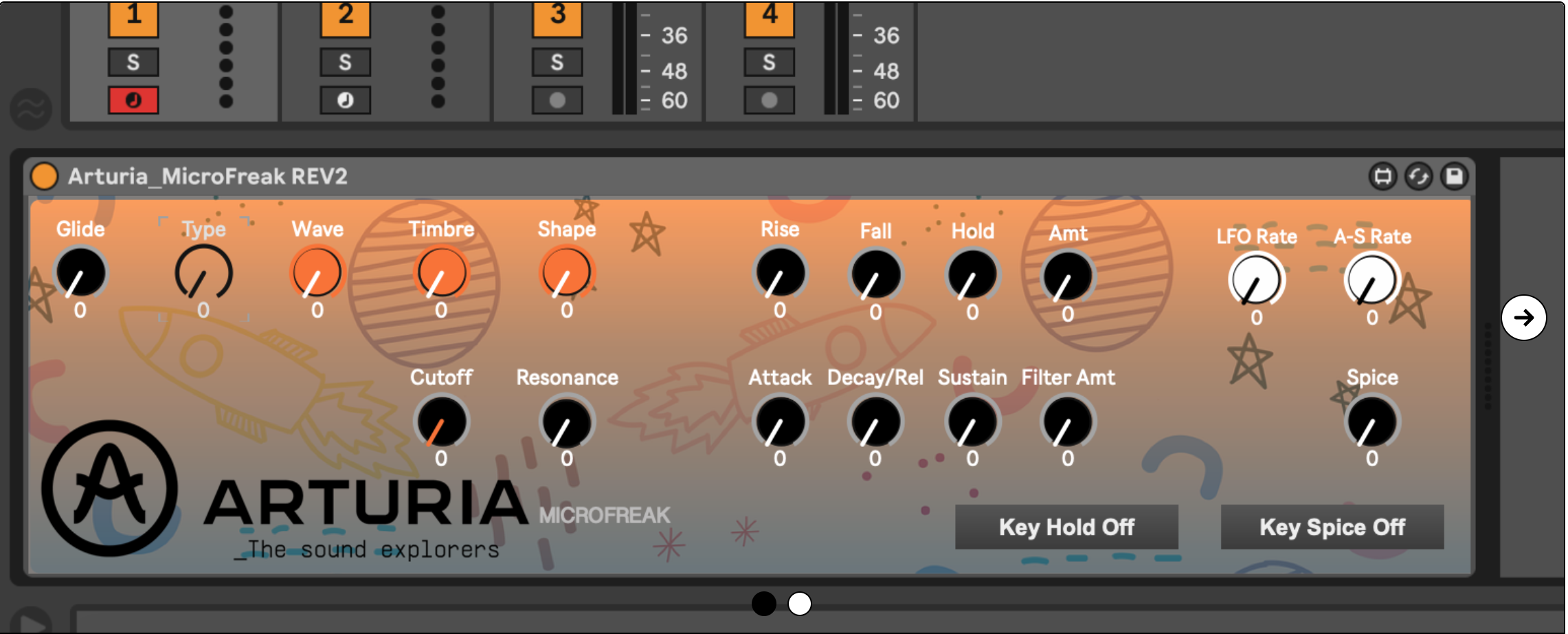This screenshot has width=1568, height=634.
Task: Click the hot-swap preset icon in device header
Action: pos(1418,177)
